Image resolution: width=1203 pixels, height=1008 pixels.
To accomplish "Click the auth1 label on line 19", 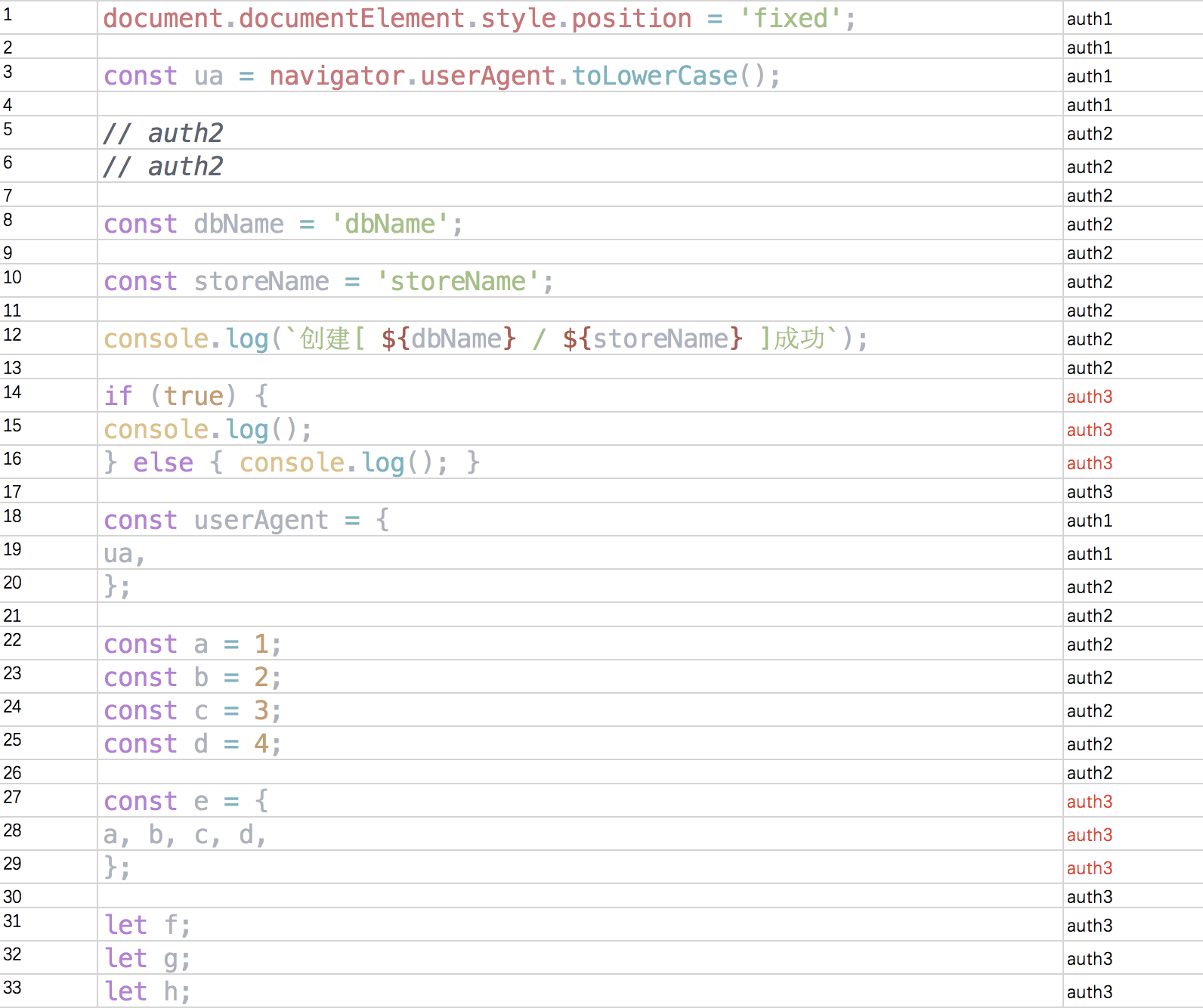I will click(x=1089, y=554).
